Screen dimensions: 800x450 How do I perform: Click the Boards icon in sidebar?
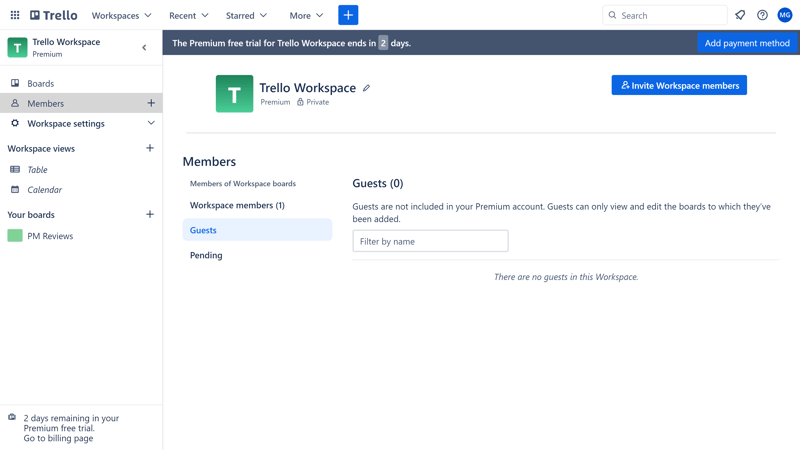15,83
